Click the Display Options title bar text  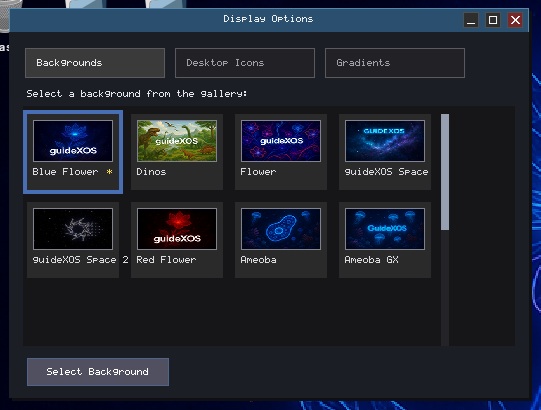[x=268, y=19]
